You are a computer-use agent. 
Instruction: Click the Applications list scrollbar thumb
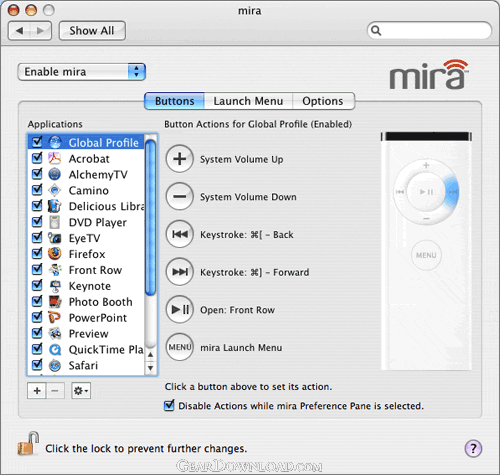pos(151,217)
